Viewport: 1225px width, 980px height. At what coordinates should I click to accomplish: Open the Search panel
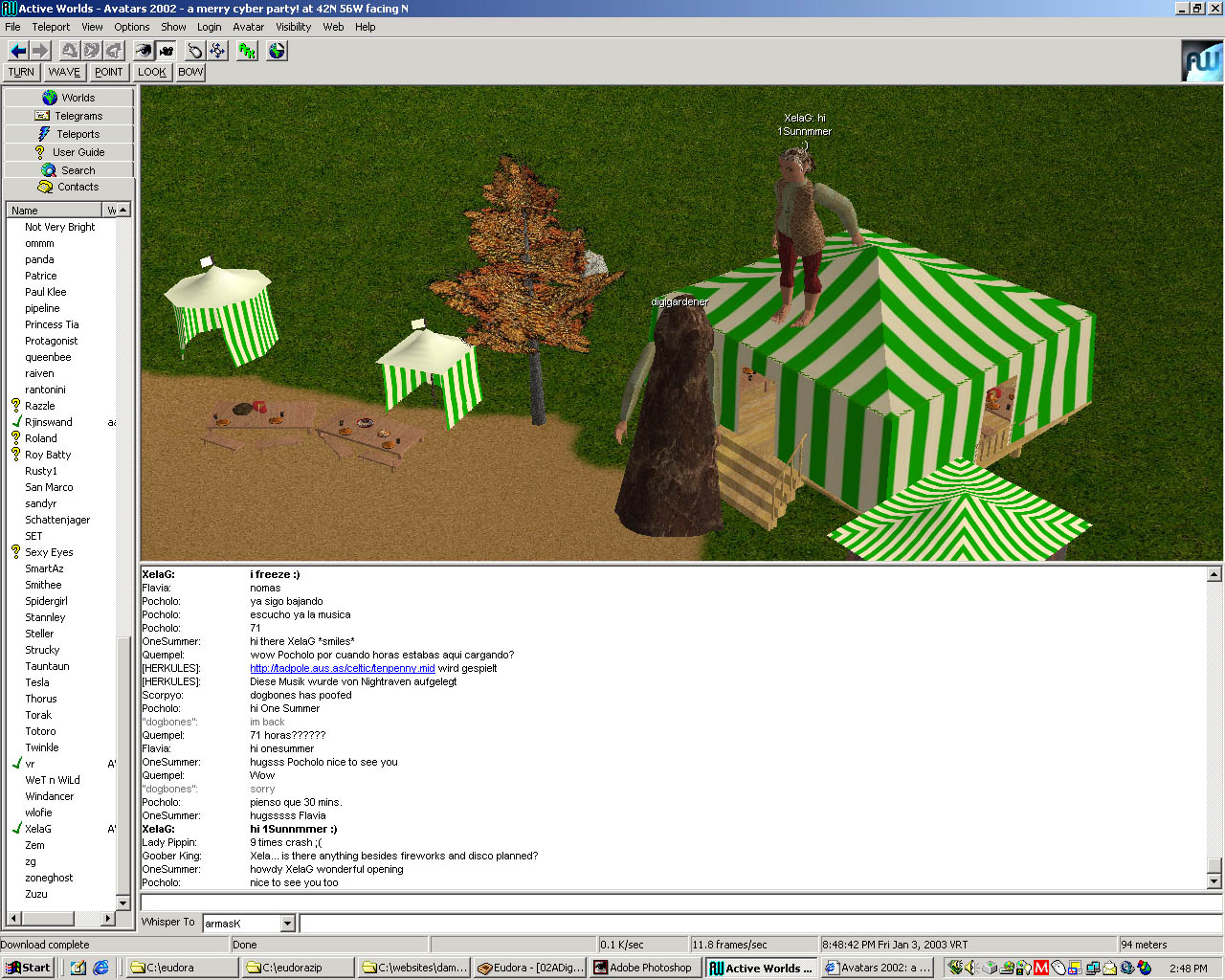(69, 170)
